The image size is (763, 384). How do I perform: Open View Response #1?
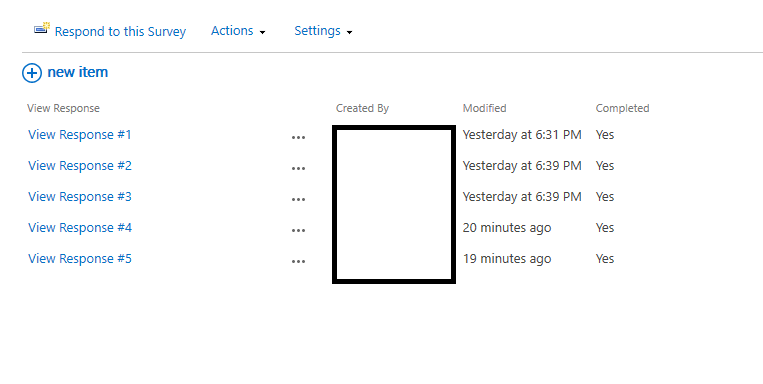point(80,134)
